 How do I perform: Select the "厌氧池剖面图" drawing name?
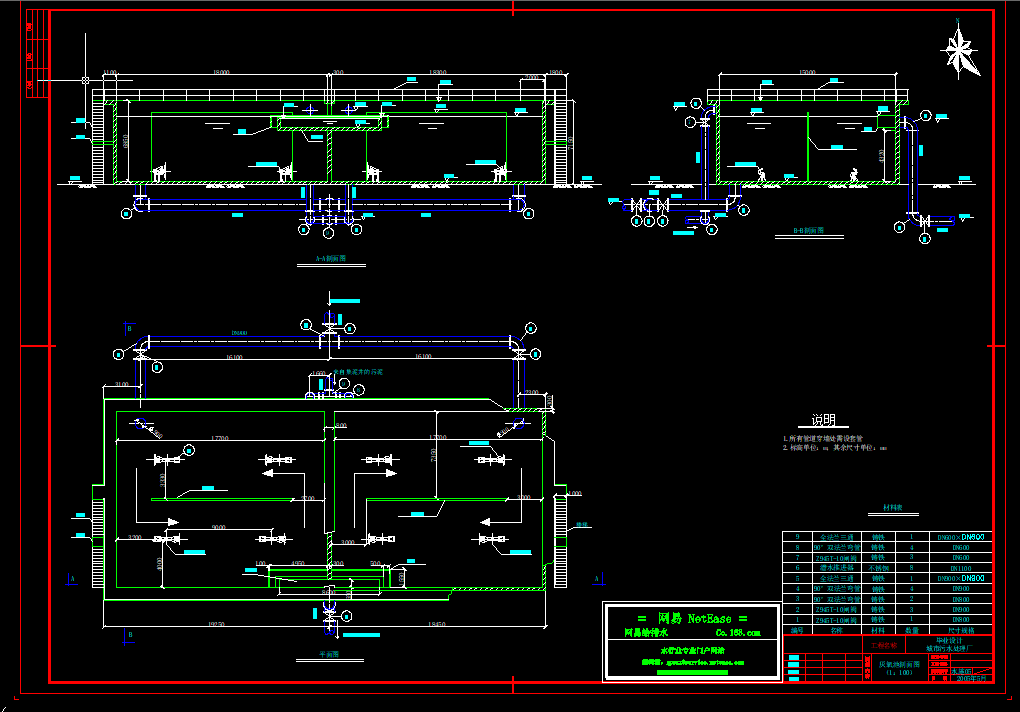click(x=900, y=665)
